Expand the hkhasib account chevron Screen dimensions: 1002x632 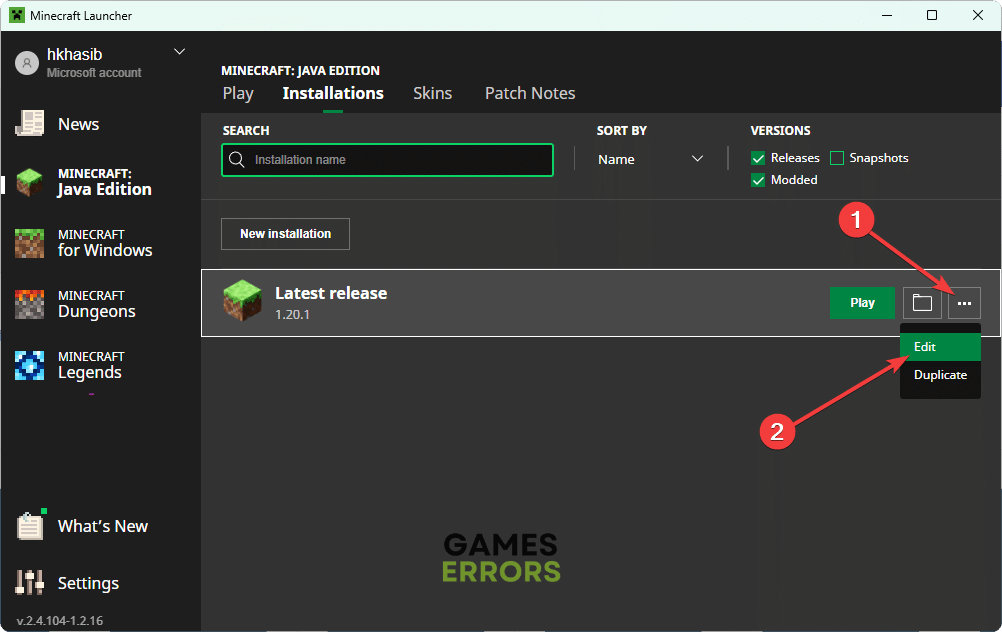(180, 52)
